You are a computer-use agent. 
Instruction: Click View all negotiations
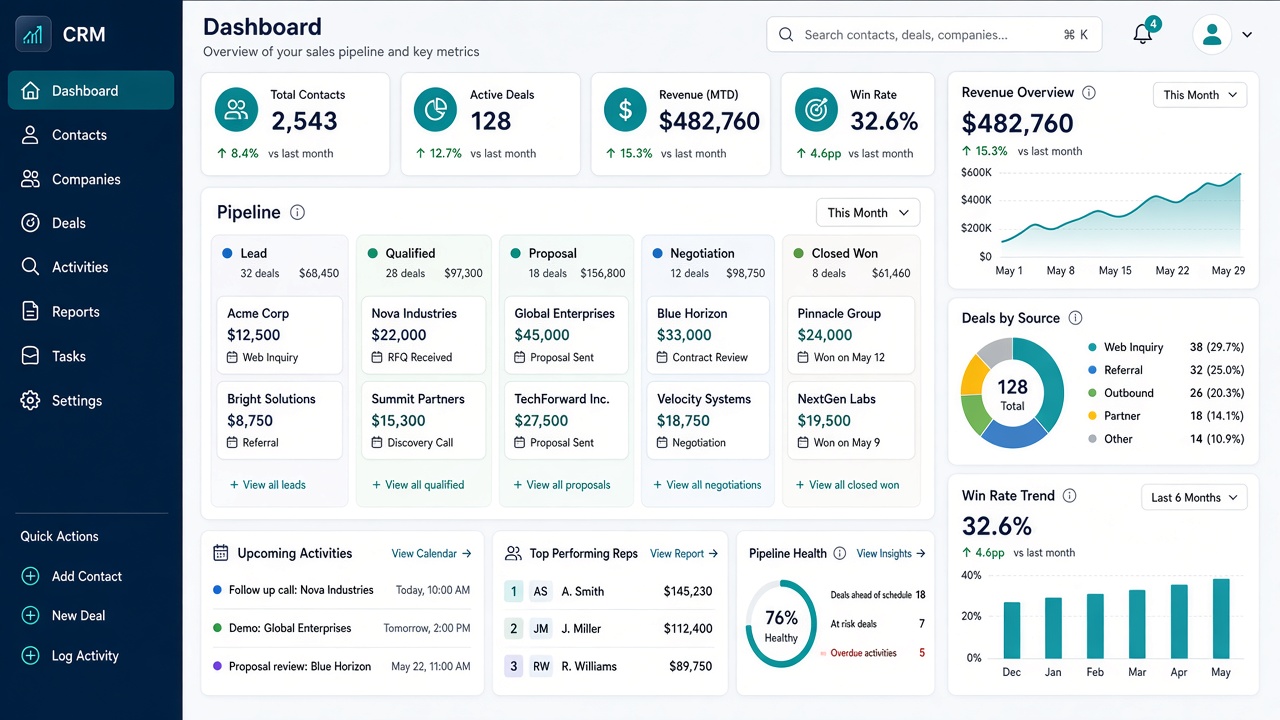pos(707,485)
